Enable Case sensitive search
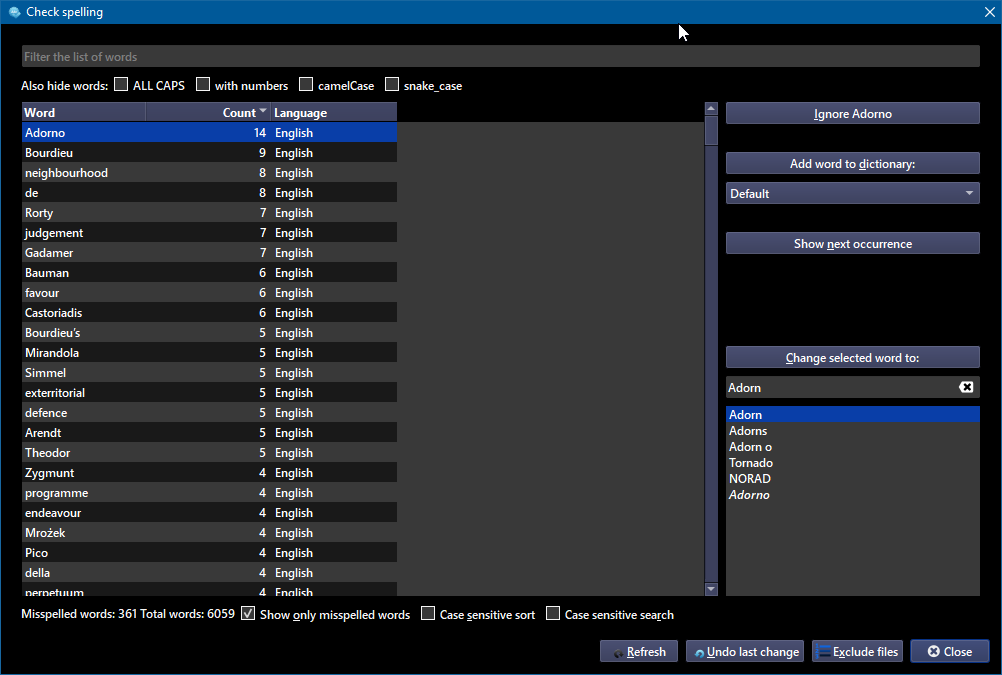 [553, 614]
